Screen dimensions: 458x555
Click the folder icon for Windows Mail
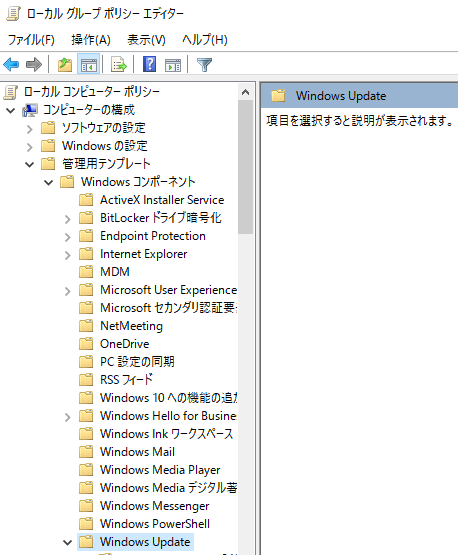(x=86, y=452)
